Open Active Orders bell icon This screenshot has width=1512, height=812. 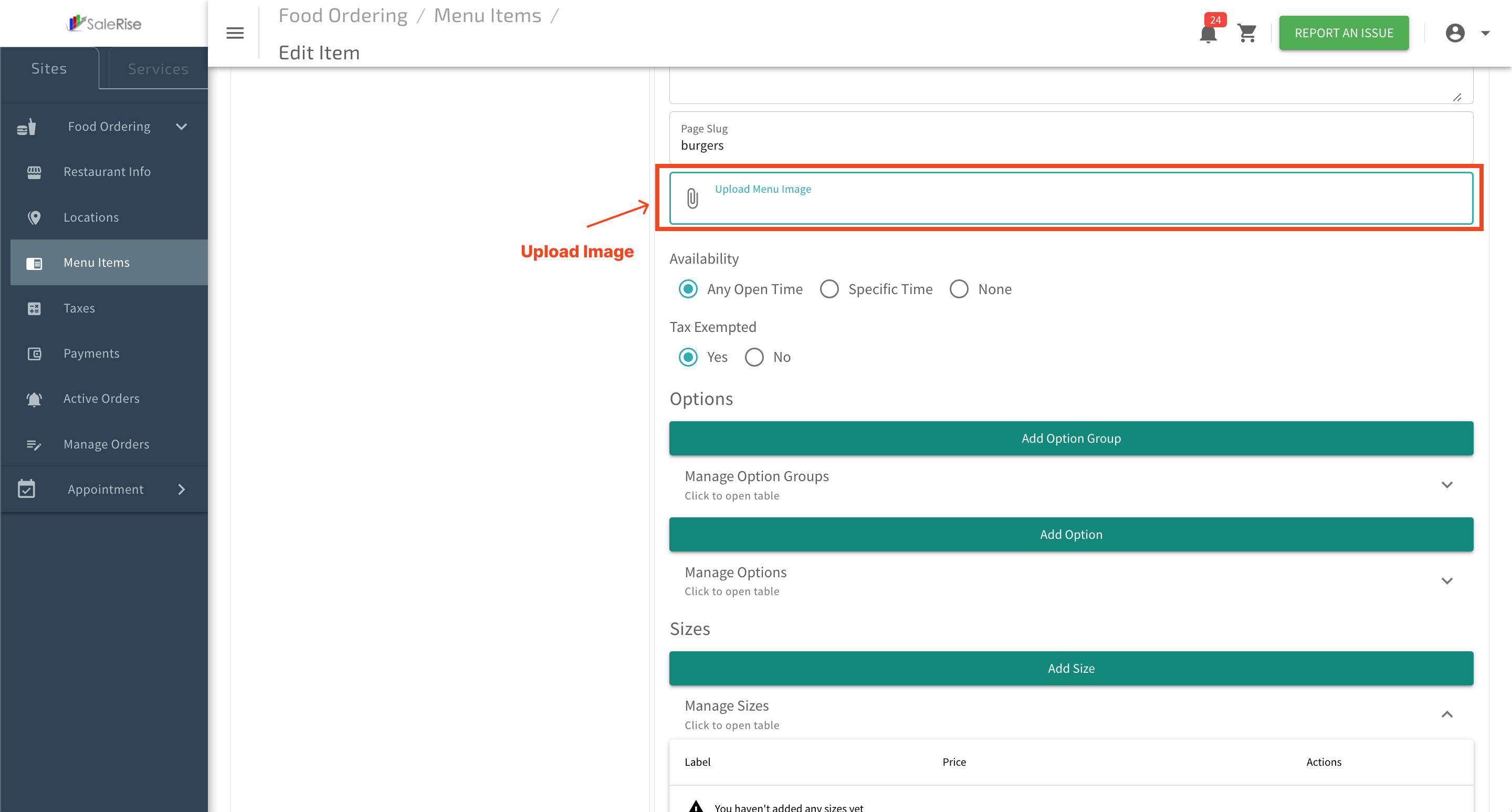[34, 399]
